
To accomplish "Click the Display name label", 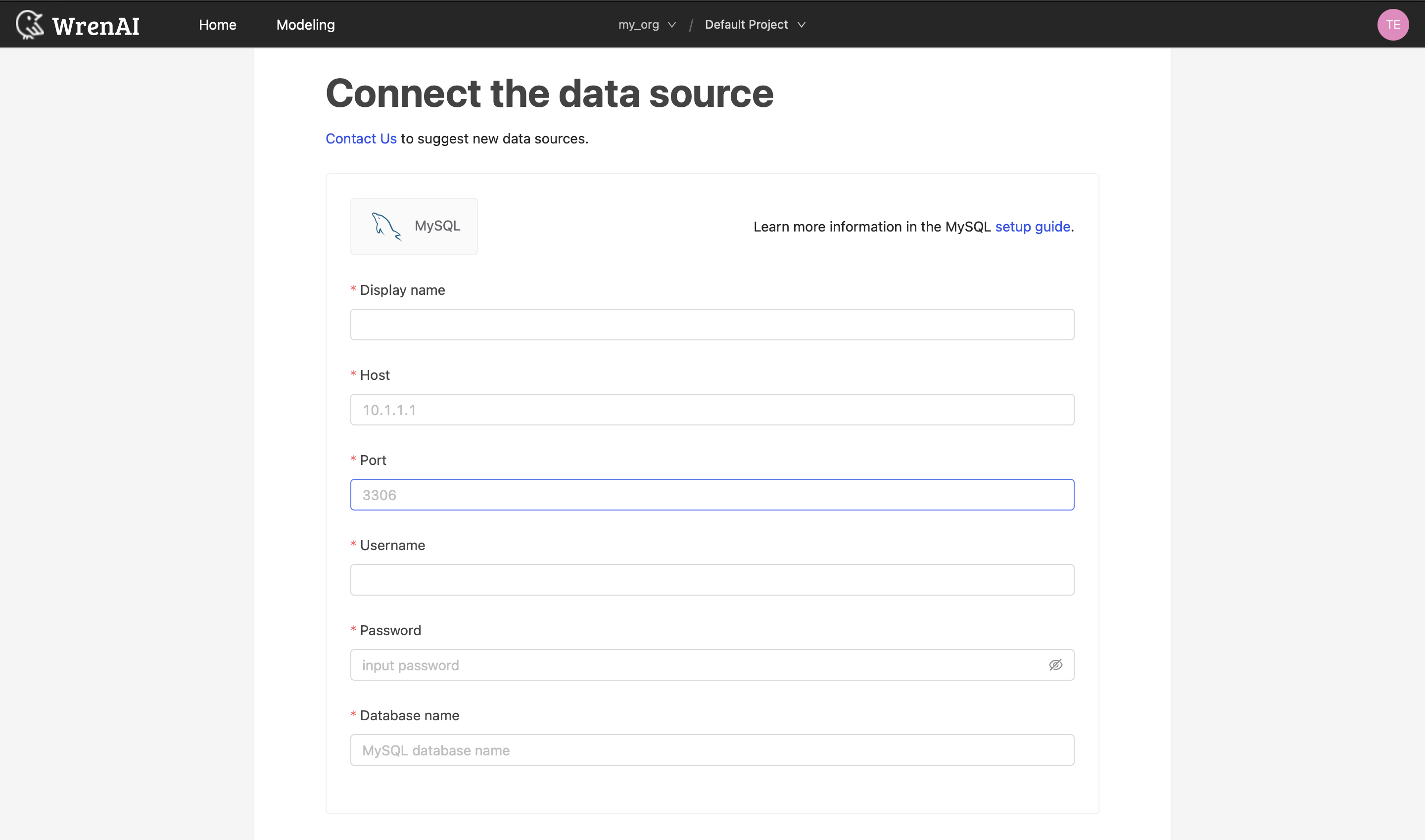I will [402, 290].
